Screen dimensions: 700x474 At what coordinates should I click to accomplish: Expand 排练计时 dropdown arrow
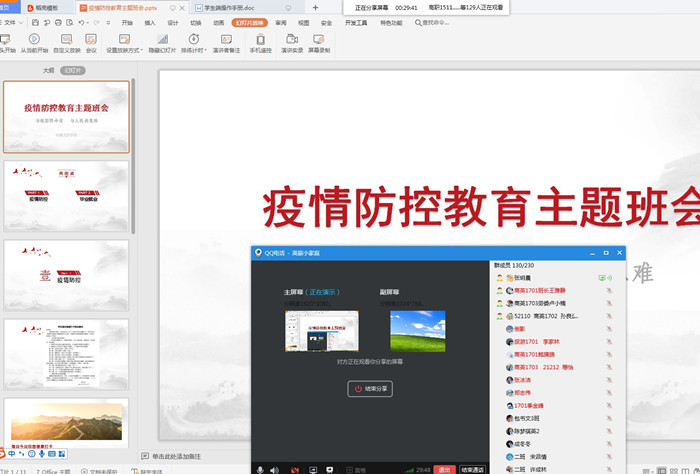pyautogui.click(x=205, y=49)
